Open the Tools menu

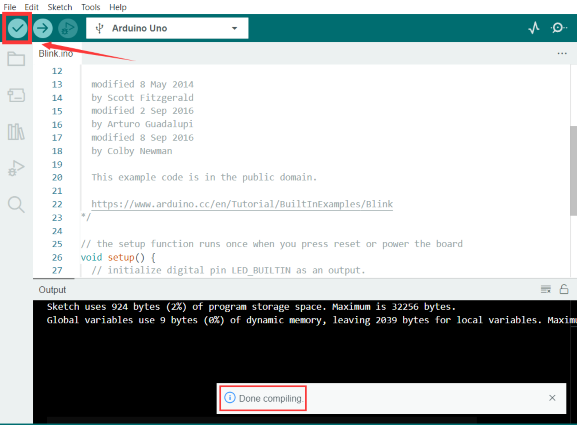click(91, 7)
